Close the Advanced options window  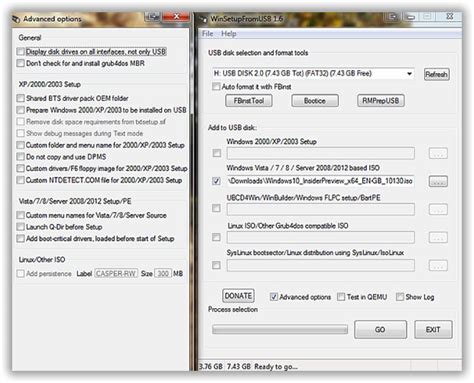pyautogui.click(x=176, y=16)
